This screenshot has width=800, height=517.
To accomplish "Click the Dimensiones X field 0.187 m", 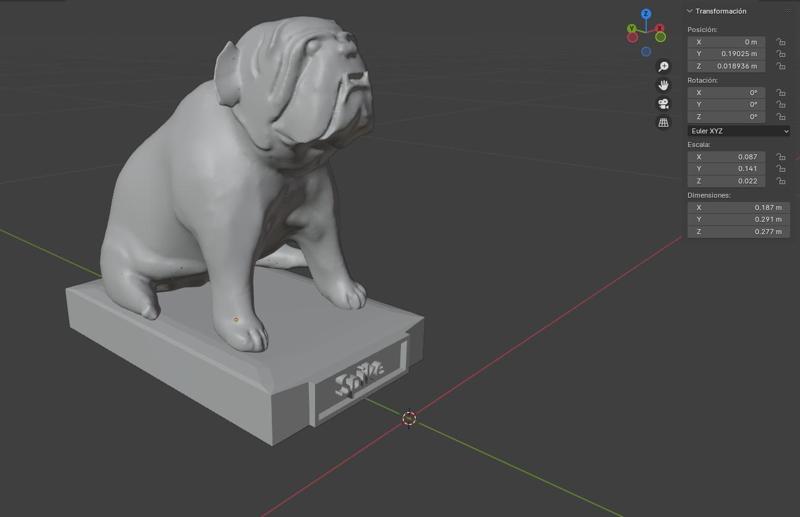I will (738, 207).
